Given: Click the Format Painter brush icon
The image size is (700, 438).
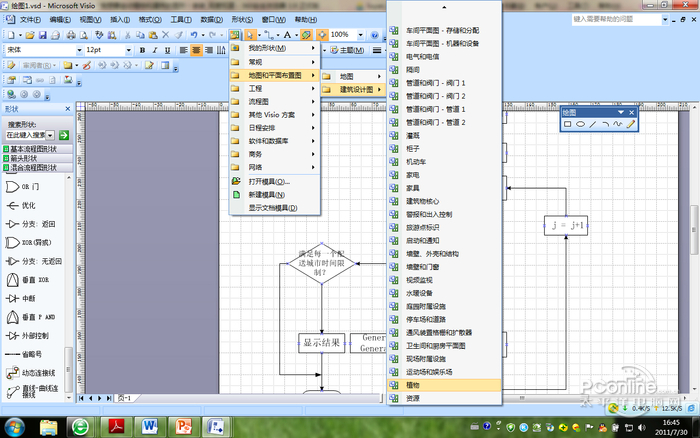Looking at the screenshot, I should coord(179,35).
